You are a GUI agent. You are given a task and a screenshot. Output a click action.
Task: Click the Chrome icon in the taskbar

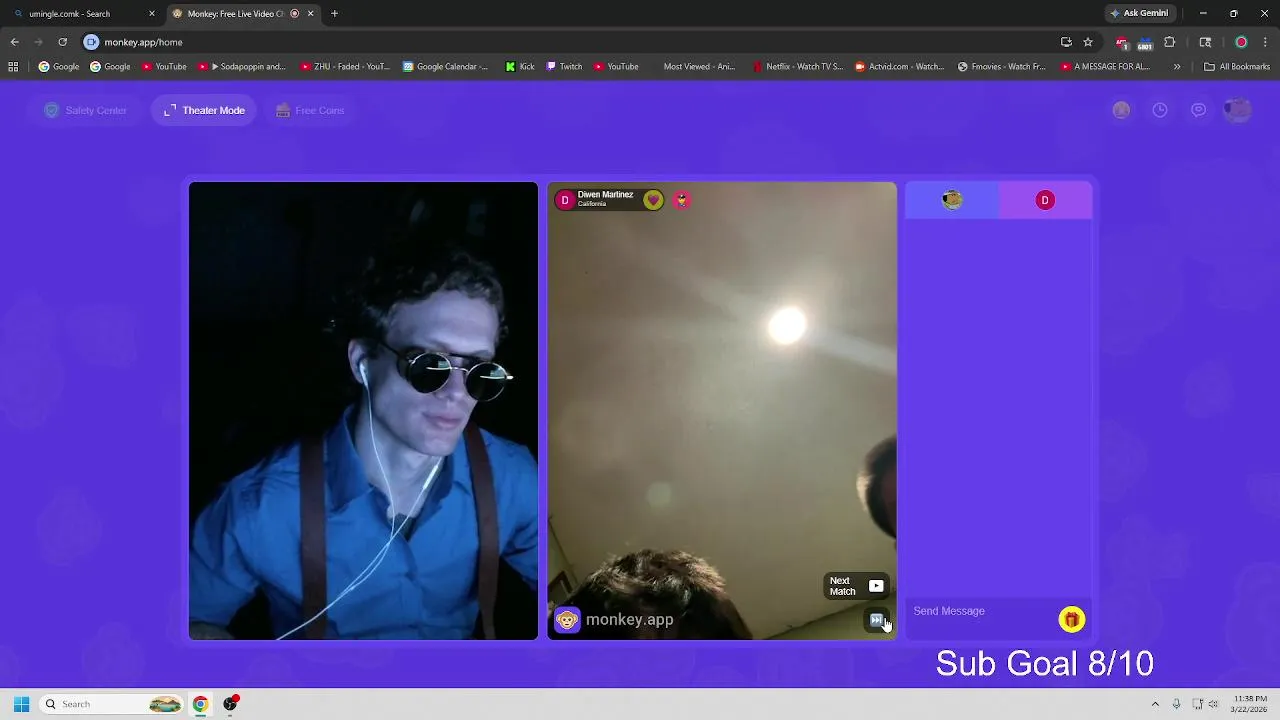(200, 704)
